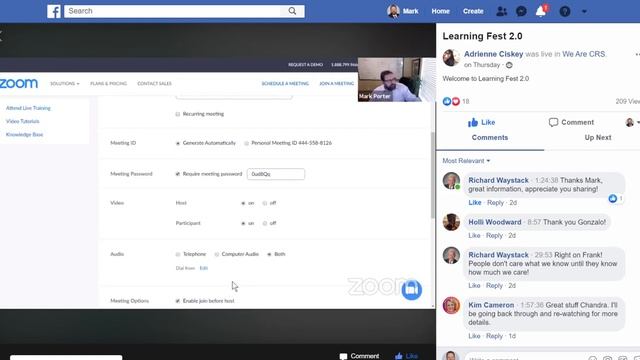This screenshot has width=640, height=360.
Task: Open the Messenger icon
Action: 521,11
